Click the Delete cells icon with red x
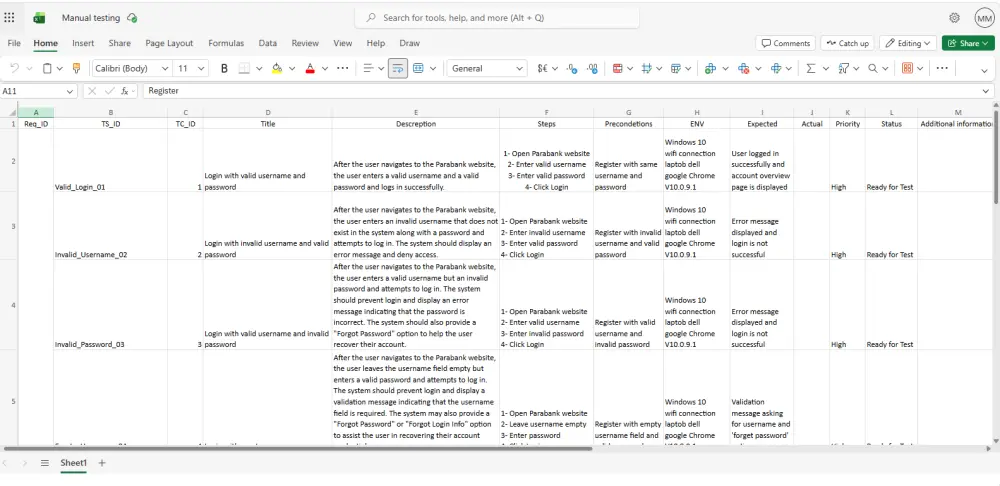Image resolution: width=1000 pixels, height=486 pixels. point(743,68)
